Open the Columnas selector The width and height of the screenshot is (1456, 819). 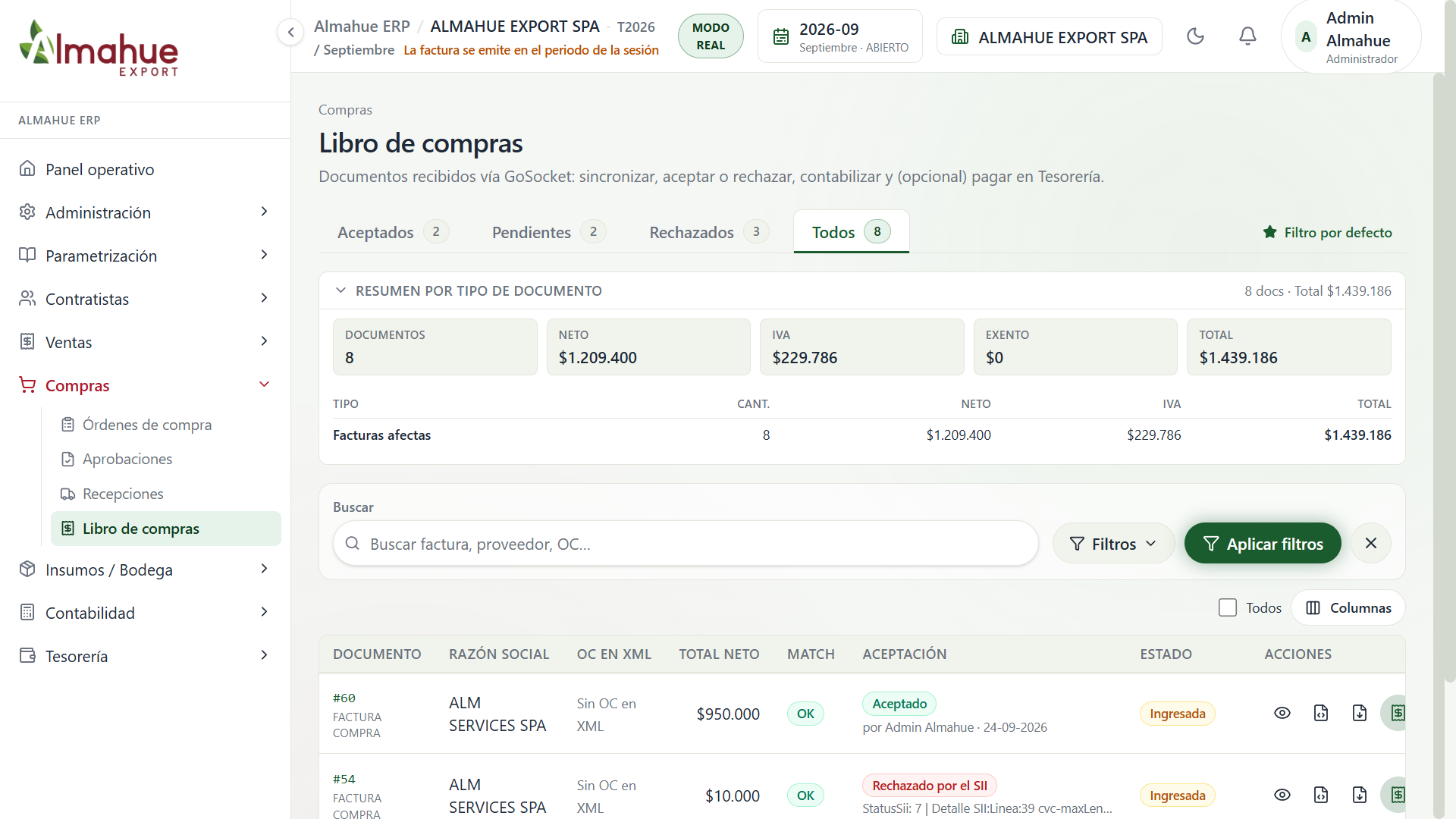1348,607
